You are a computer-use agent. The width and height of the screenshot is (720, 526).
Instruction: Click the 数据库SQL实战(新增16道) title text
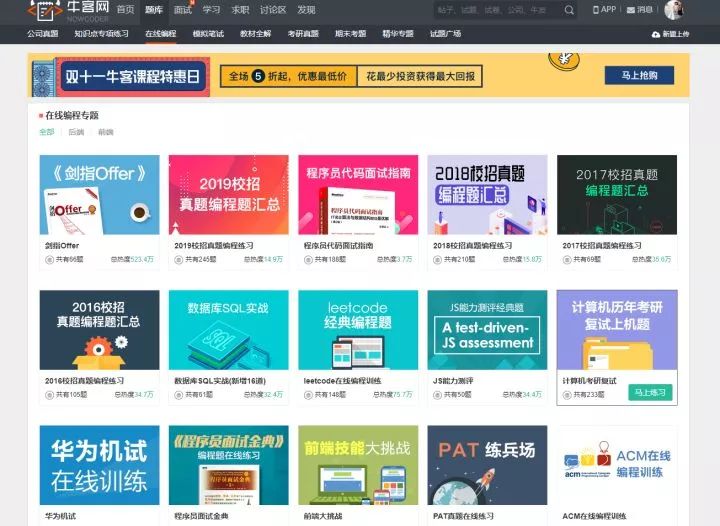[x=220, y=381]
